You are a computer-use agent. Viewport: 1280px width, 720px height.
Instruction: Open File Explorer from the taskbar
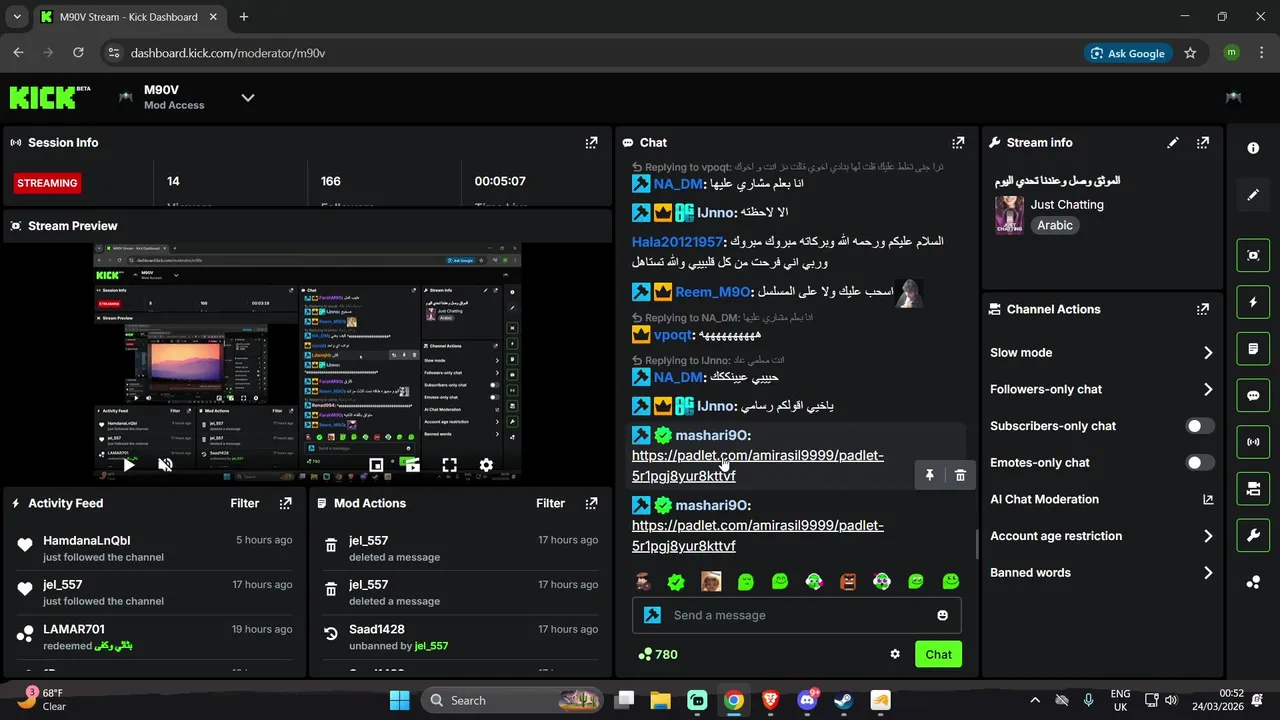click(x=661, y=700)
